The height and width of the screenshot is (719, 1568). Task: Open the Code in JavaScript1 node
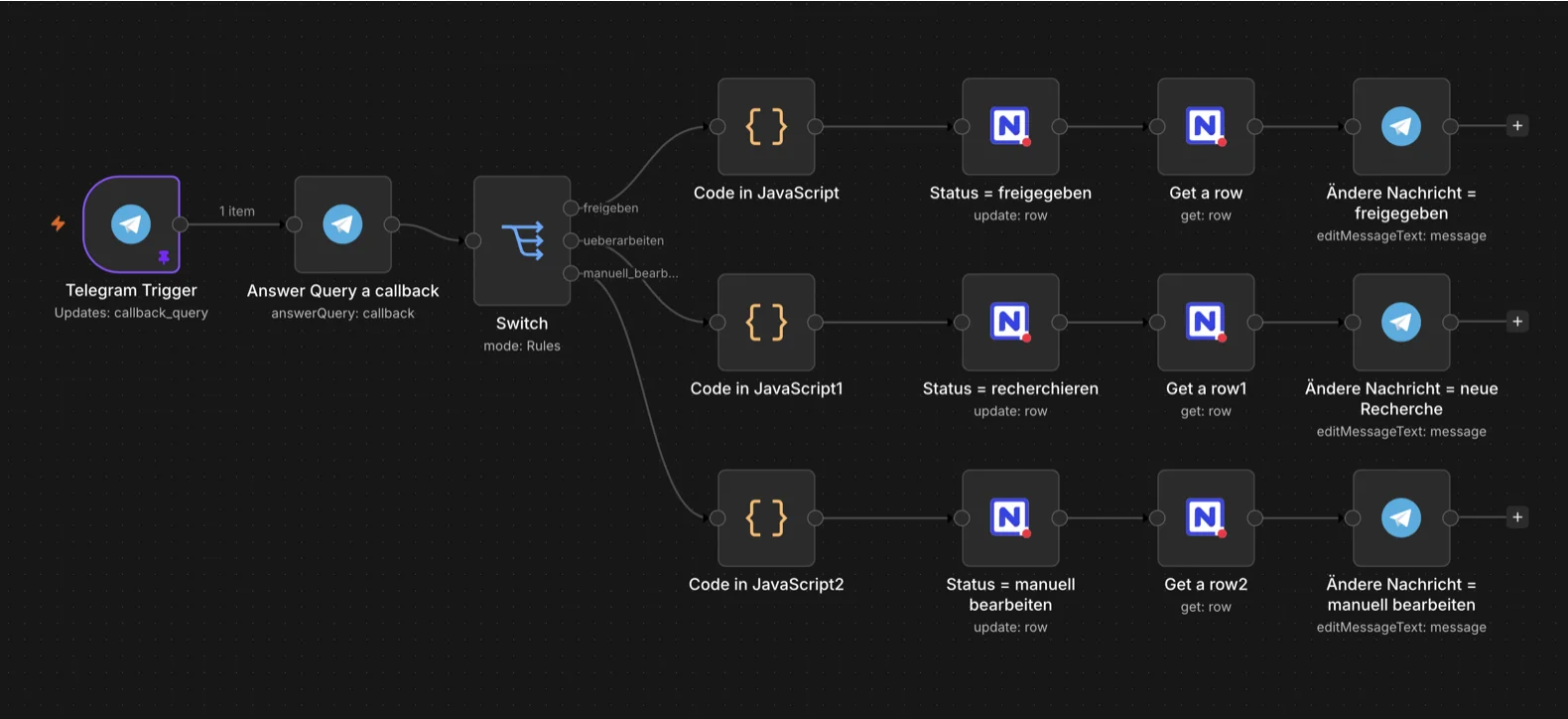tap(766, 322)
